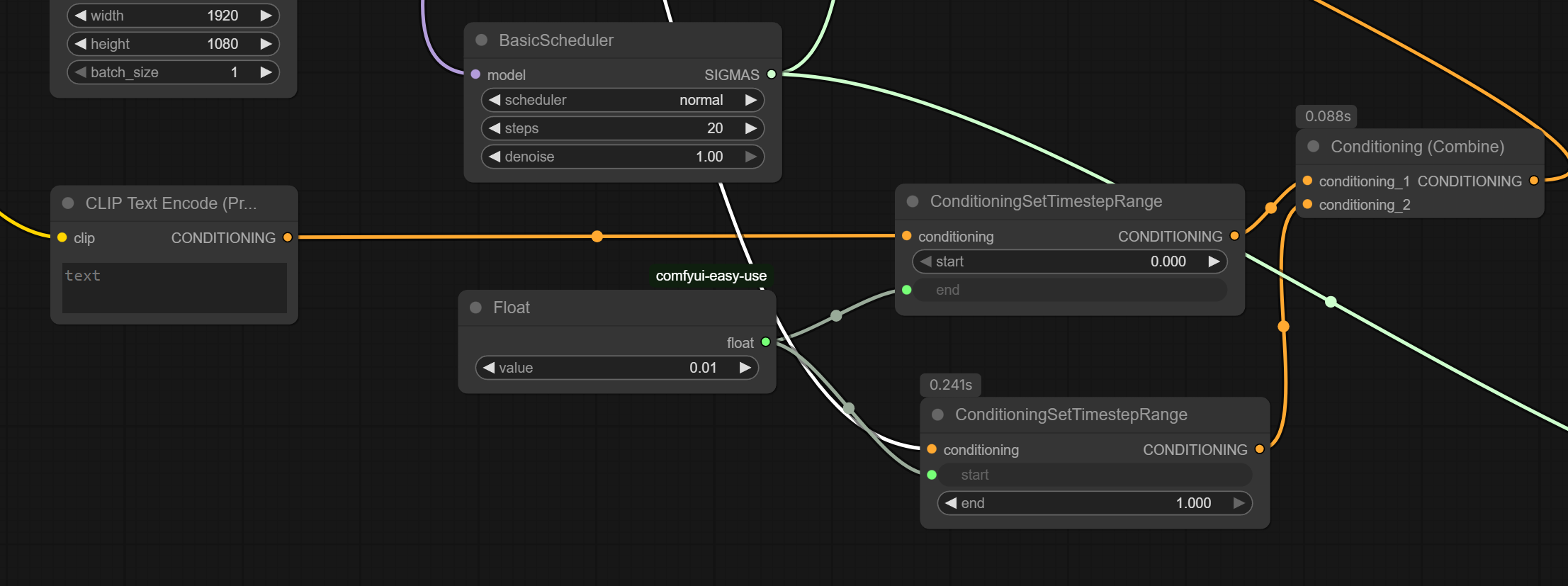Click the end input port on ConditioningSetTimestepRange
Screen dimensions: 1568x586
907,290
